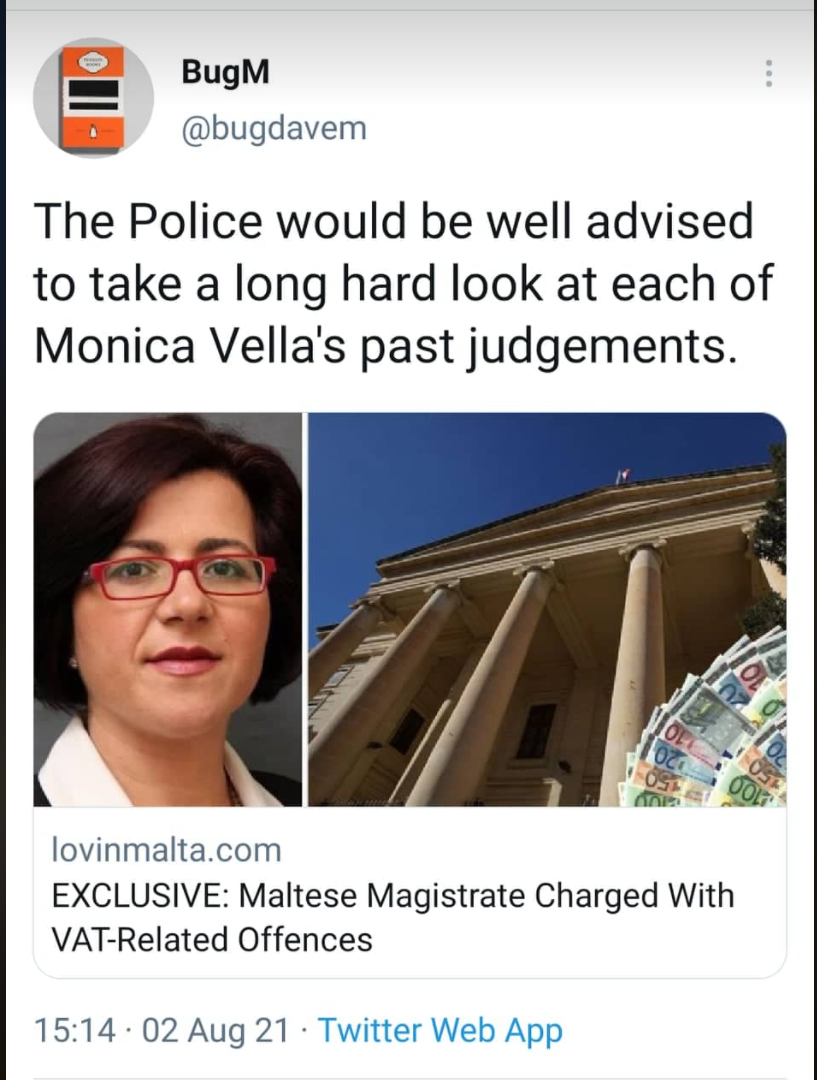Open the VAT-Related Offences headline line

click(x=212, y=939)
